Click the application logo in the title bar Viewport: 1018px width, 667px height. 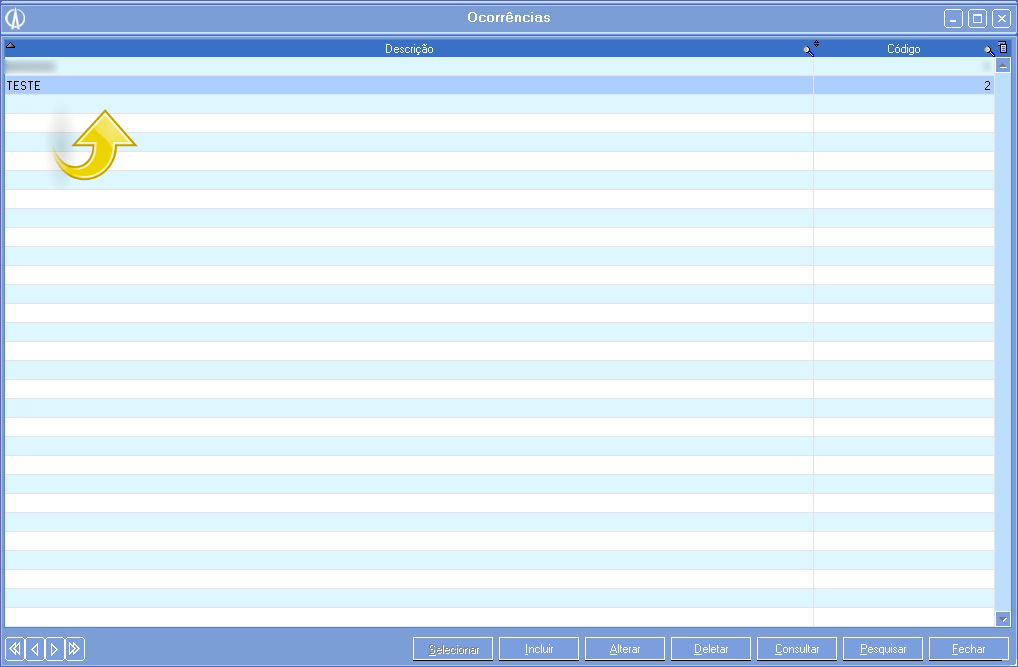pos(15,18)
